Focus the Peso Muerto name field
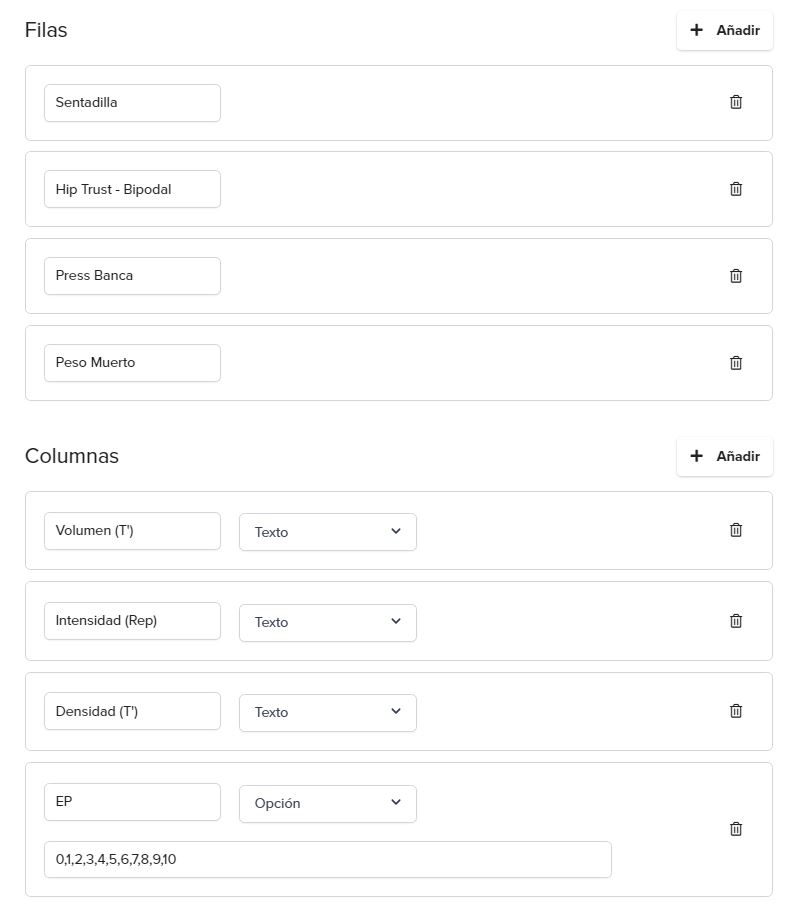 tap(132, 363)
